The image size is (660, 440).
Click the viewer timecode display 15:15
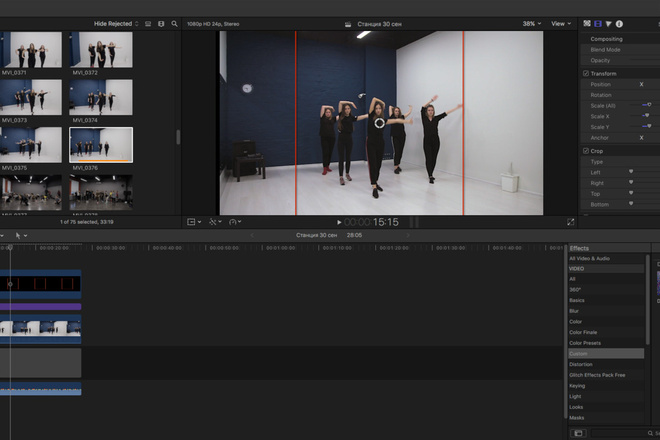371,222
